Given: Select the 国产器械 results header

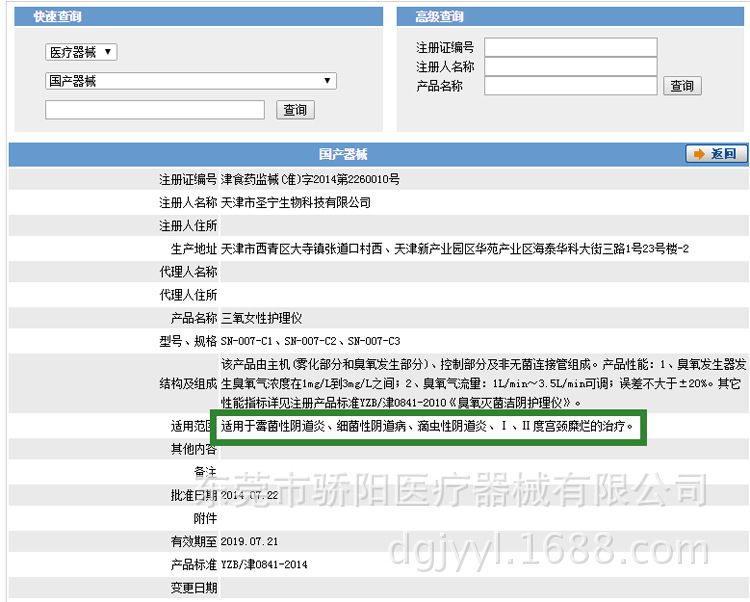Looking at the screenshot, I should pos(343,154).
